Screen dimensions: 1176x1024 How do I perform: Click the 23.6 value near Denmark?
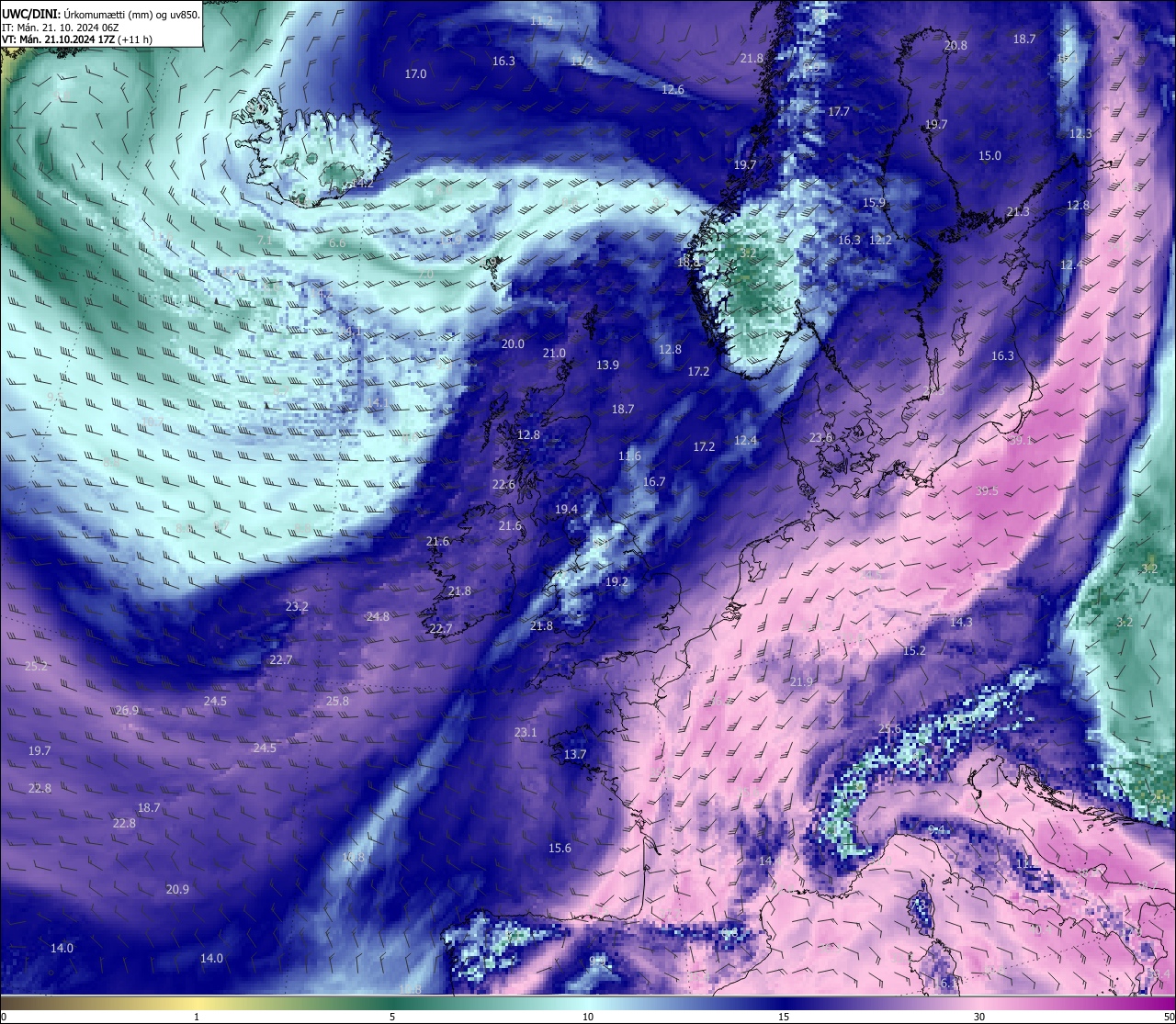[820, 438]
